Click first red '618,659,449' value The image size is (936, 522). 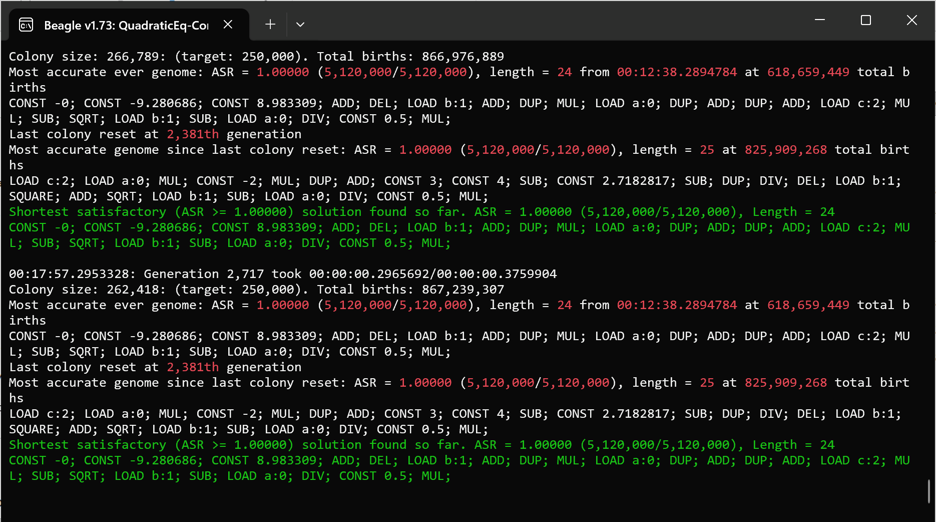[x=808, y=72]
